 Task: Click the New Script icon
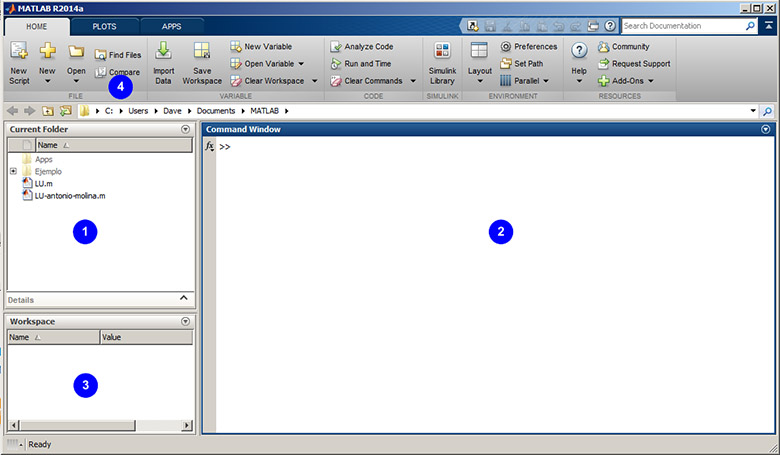(x=19, y=50)
